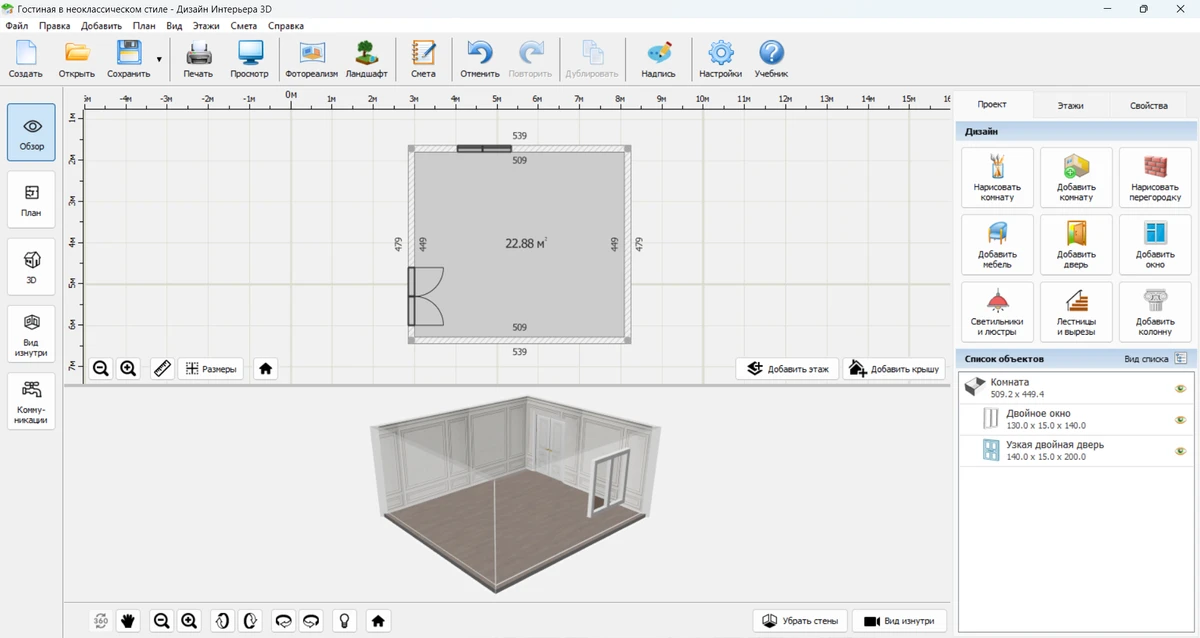Click Лестницы и вырезы icon
Viewport: 1200px width, 638px height.
tap(1076, 312)
